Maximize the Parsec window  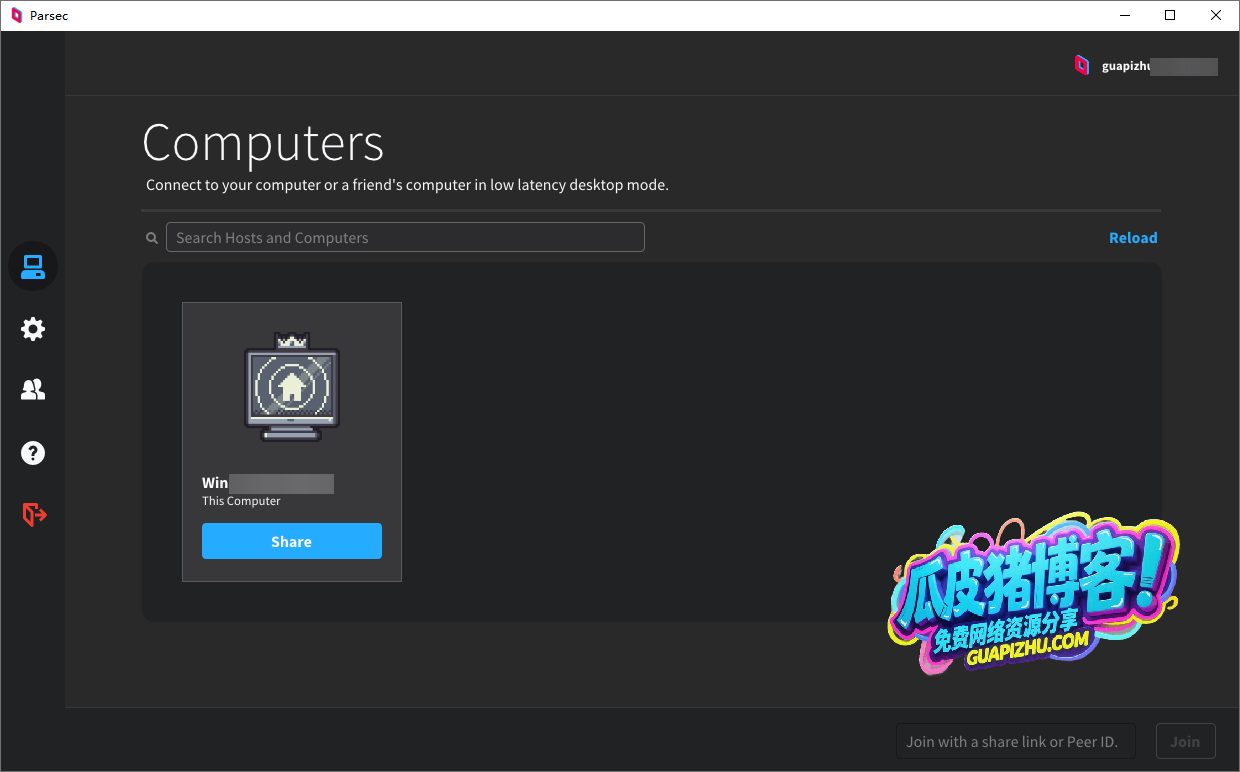(1170, 15)
